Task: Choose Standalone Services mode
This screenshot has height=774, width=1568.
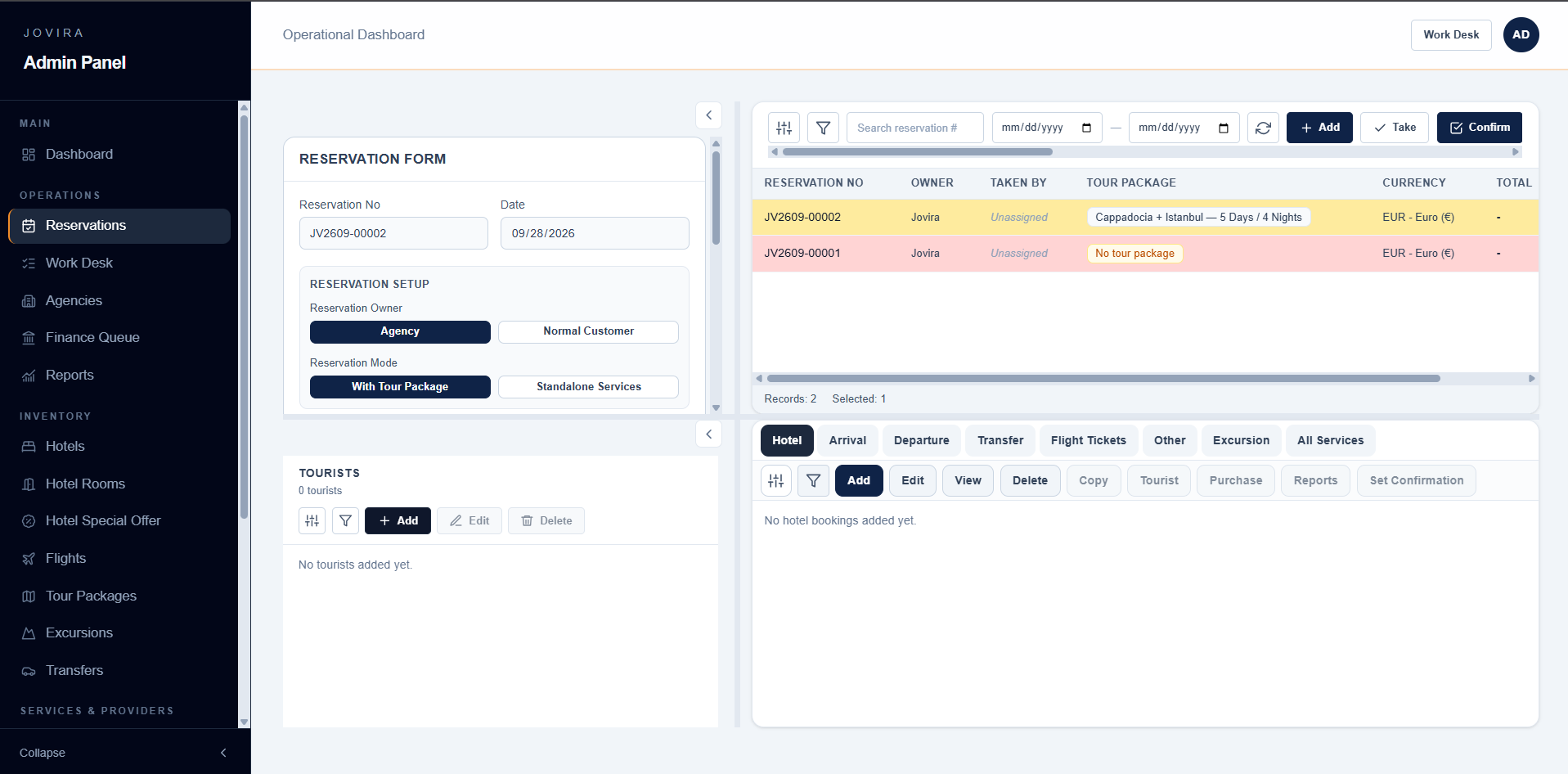Action: (x=588, y=387)
